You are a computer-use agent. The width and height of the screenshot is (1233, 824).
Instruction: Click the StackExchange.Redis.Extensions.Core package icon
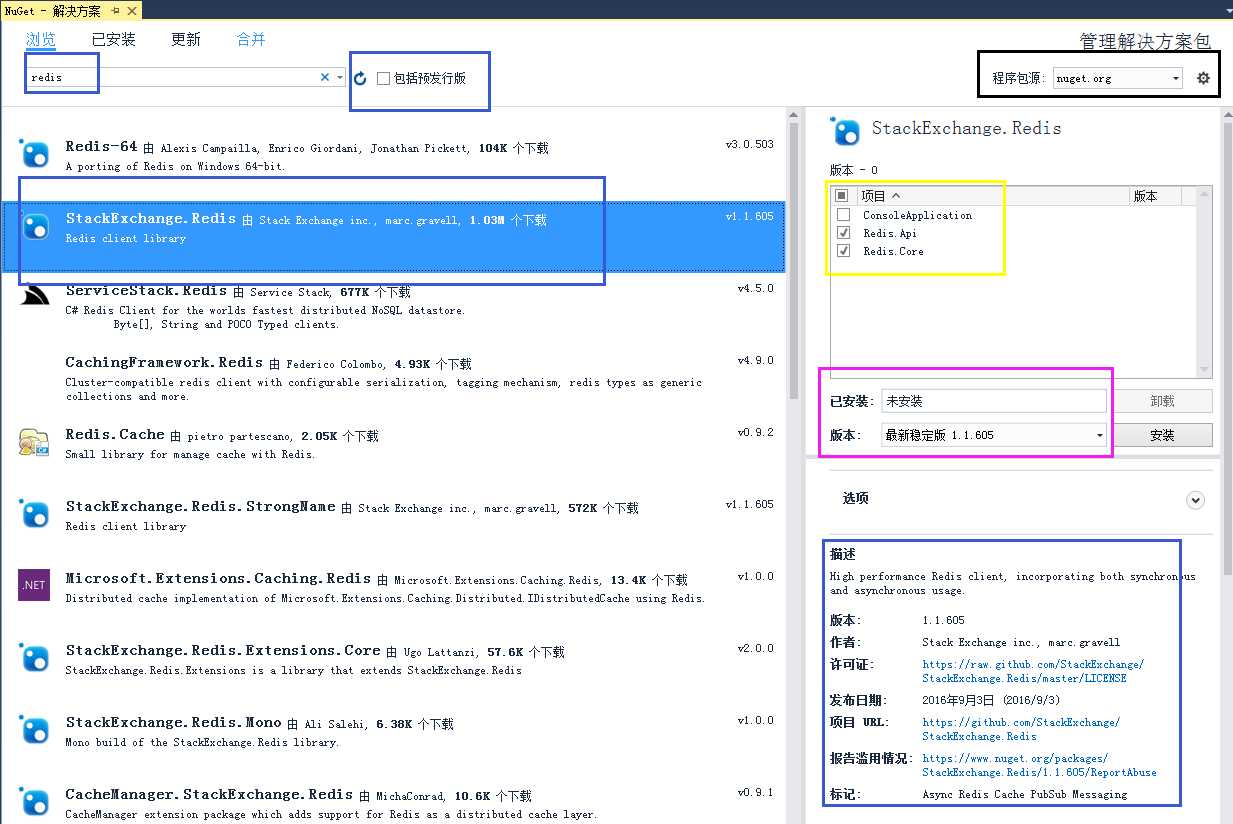tap(35, 657)
